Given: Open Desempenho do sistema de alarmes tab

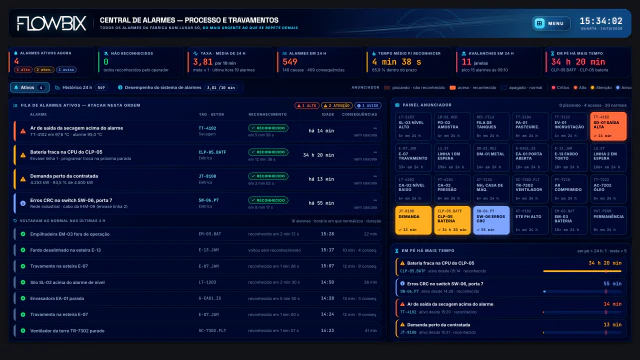Looking at the screenshot, I should (178, 87).
